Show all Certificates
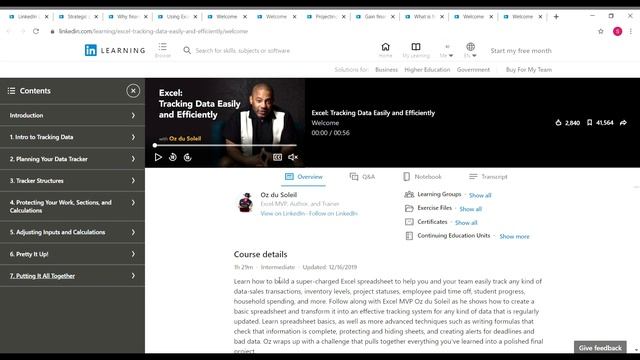The width and height of the screenshot is (640, 360). tap(466, 222)
